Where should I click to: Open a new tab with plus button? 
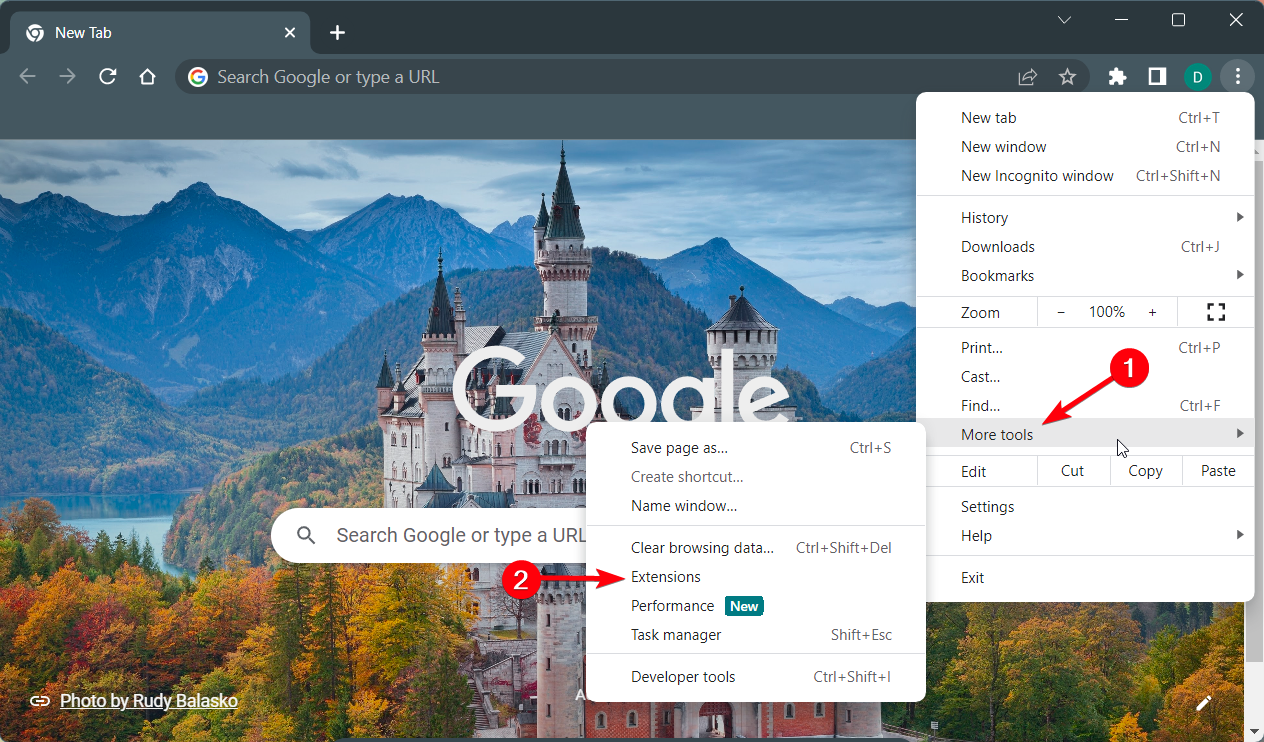(337, 33)
